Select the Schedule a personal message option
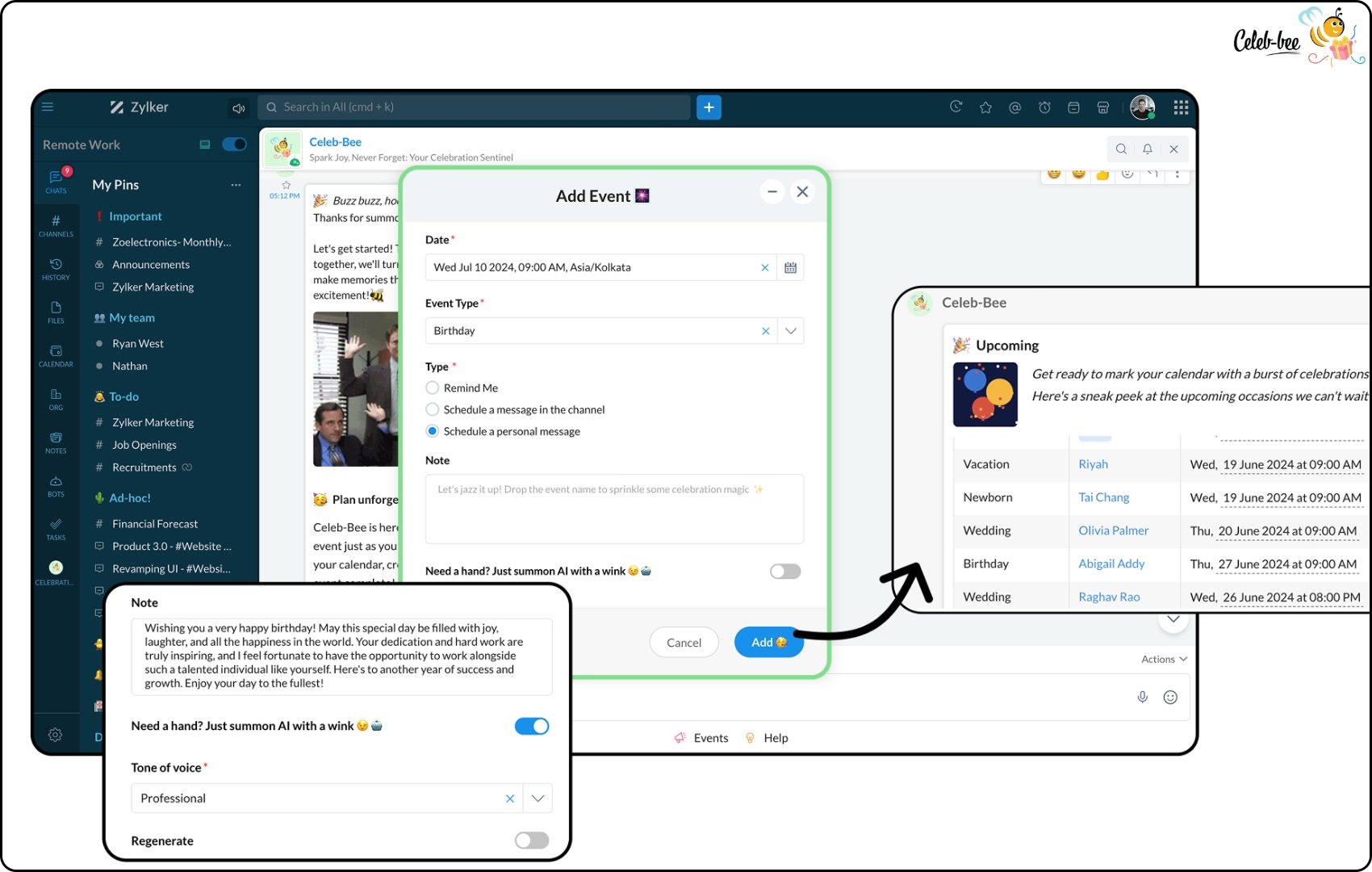1372x872 pixels. (433, 431)
